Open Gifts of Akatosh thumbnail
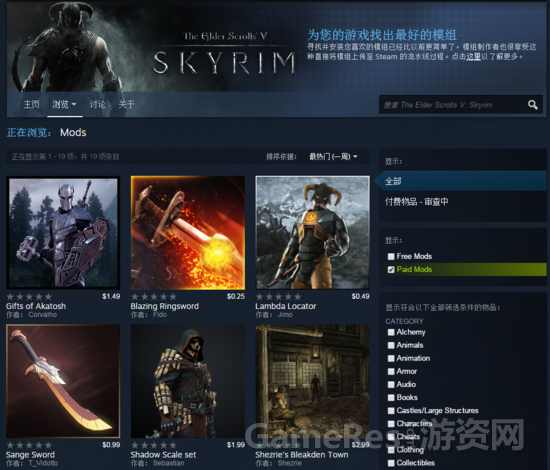 (63, 233)
